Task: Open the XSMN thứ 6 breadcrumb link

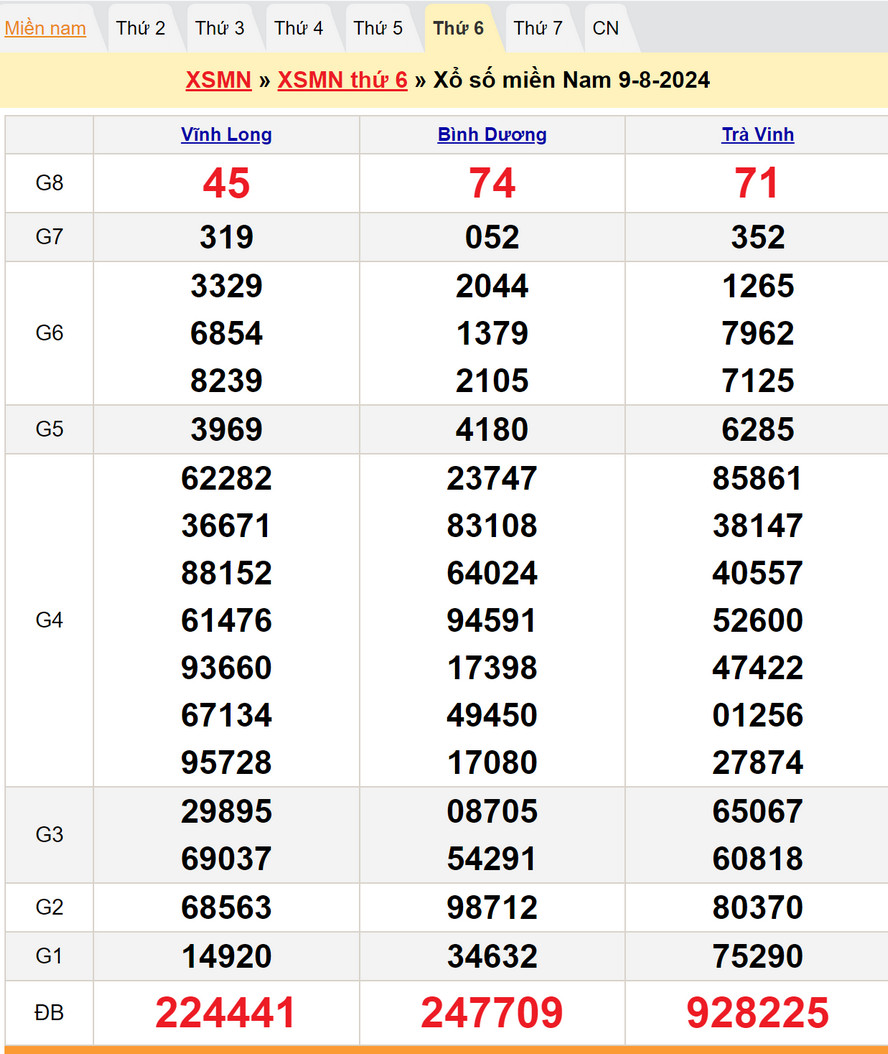Action: pyautogui.click(x=342, y=80)
